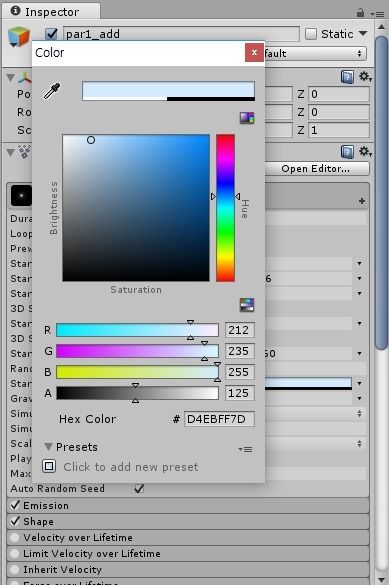Collapse the Presets section
Viewport: 389px width, 585px height.
[48, 447]
